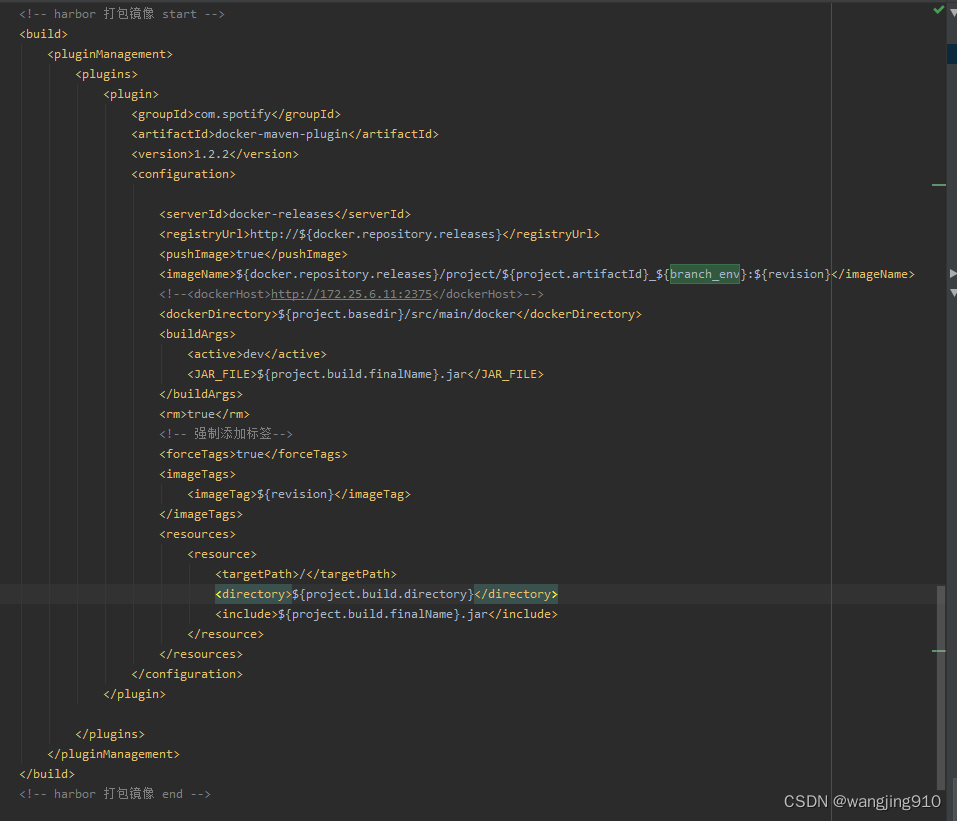Click the registryUrl line
Viewport: 957px width, 821px height.
coord(379,234)
